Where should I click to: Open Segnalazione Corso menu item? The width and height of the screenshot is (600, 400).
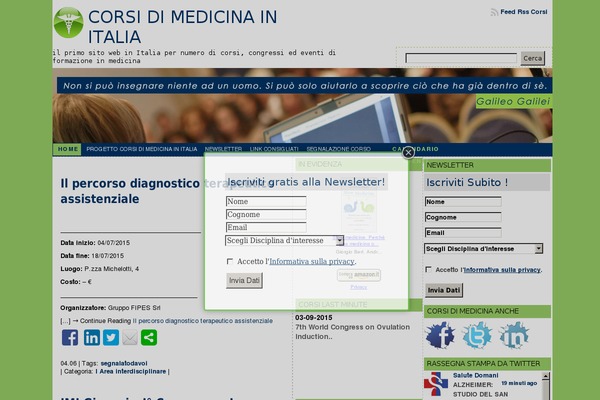pyautogui.click(x=338, y=149)
